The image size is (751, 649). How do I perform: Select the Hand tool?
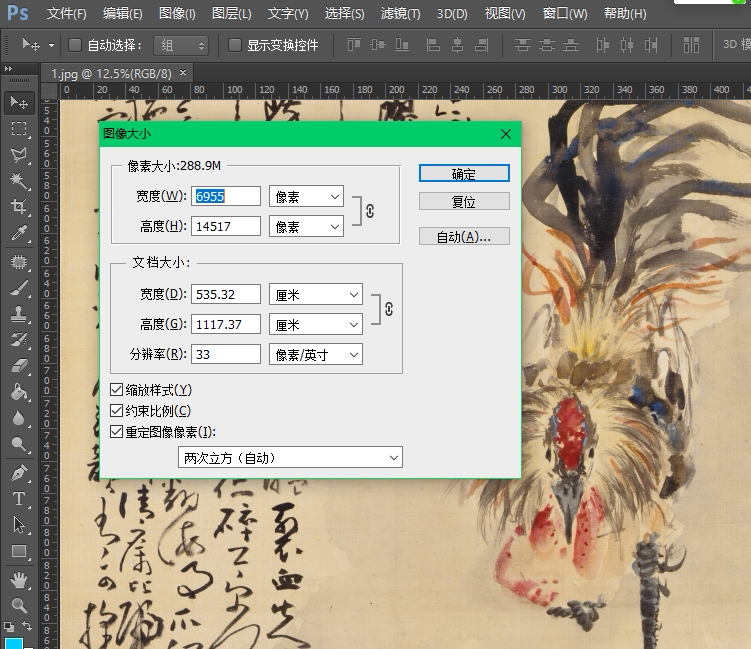(x=19, y=580)
